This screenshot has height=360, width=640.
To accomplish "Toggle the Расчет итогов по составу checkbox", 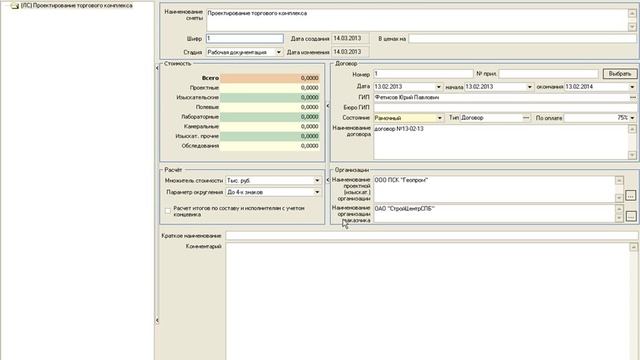I will (x=168, y=211).
